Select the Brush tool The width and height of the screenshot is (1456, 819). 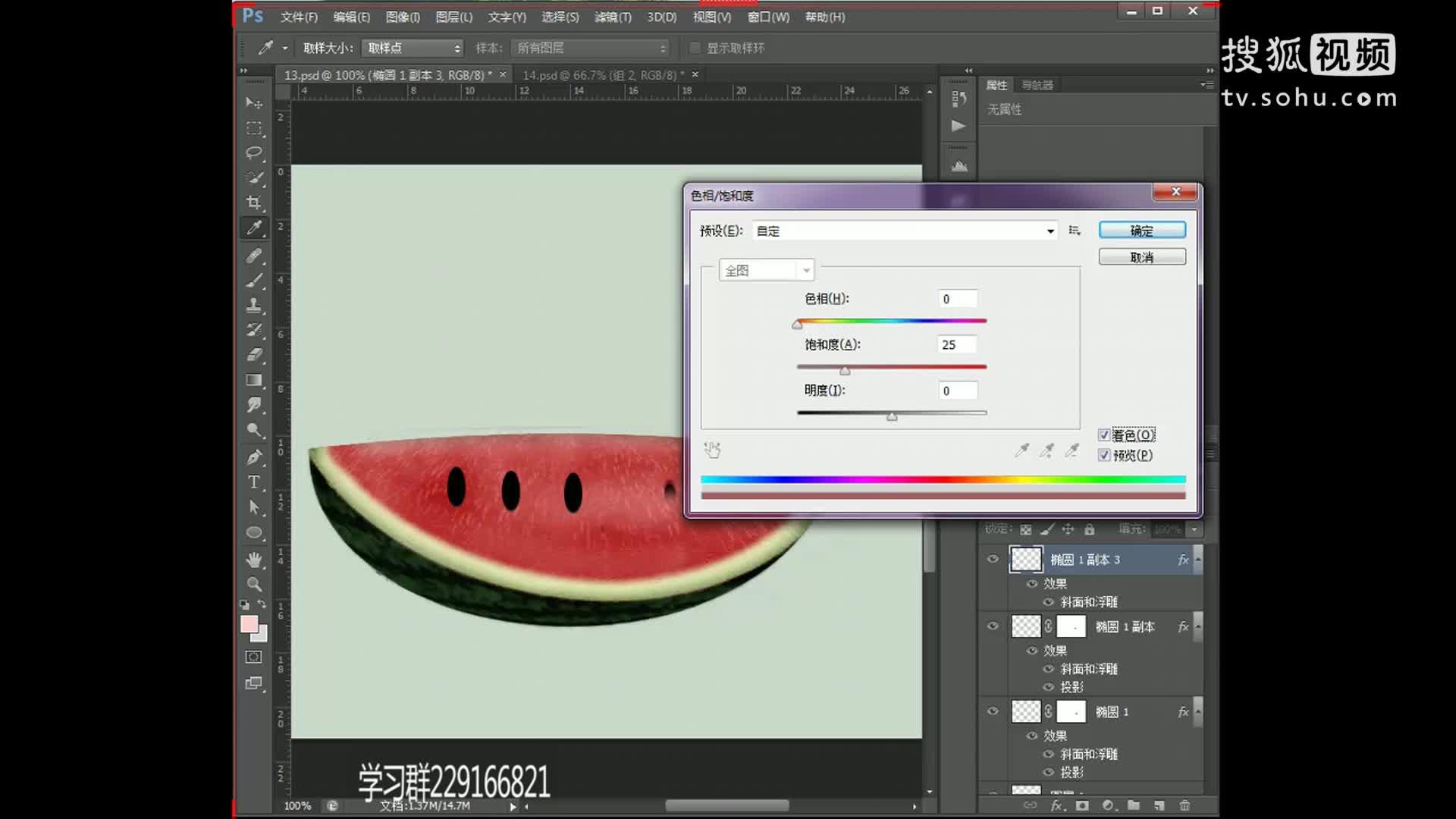[254, 281]
